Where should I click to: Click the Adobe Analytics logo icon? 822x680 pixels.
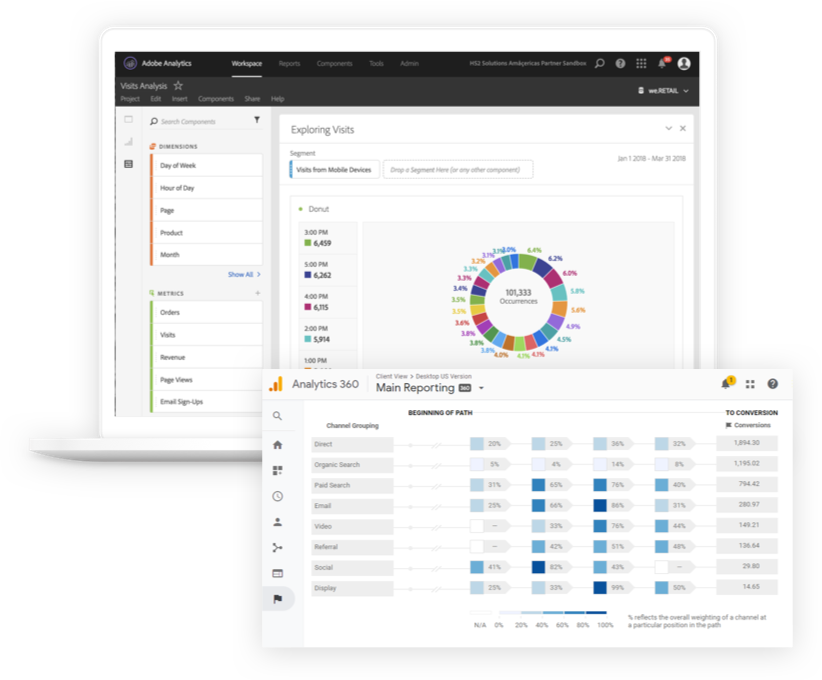pyautogui.click(x=130, y=63)
